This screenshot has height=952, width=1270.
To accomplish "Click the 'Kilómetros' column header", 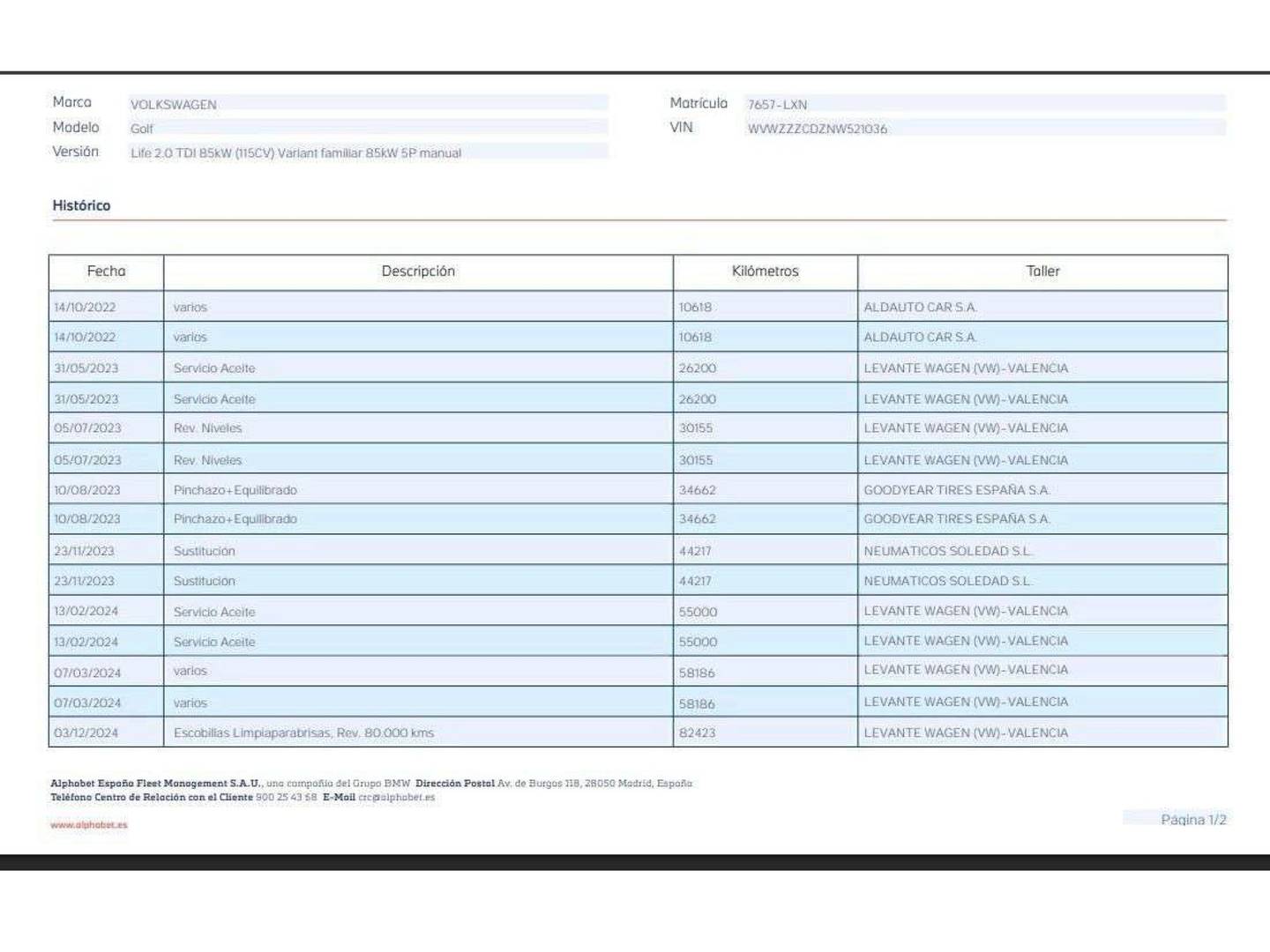I will tap(766, 271).
